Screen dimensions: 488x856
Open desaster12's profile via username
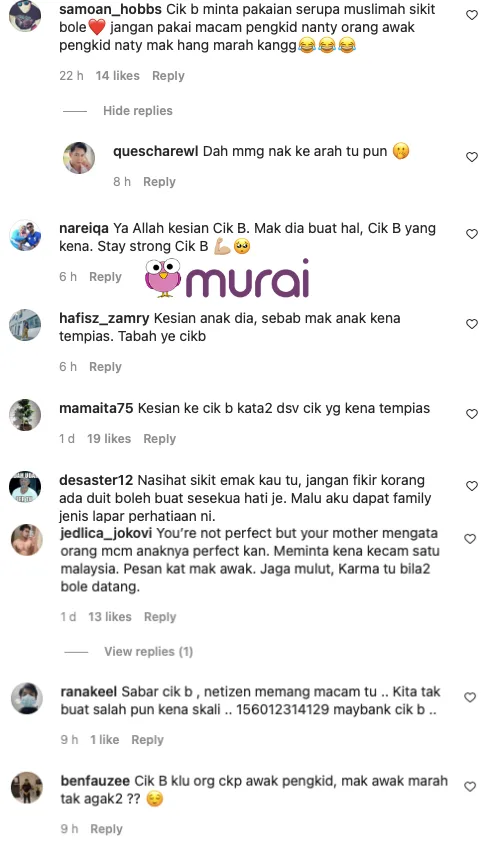96,480
